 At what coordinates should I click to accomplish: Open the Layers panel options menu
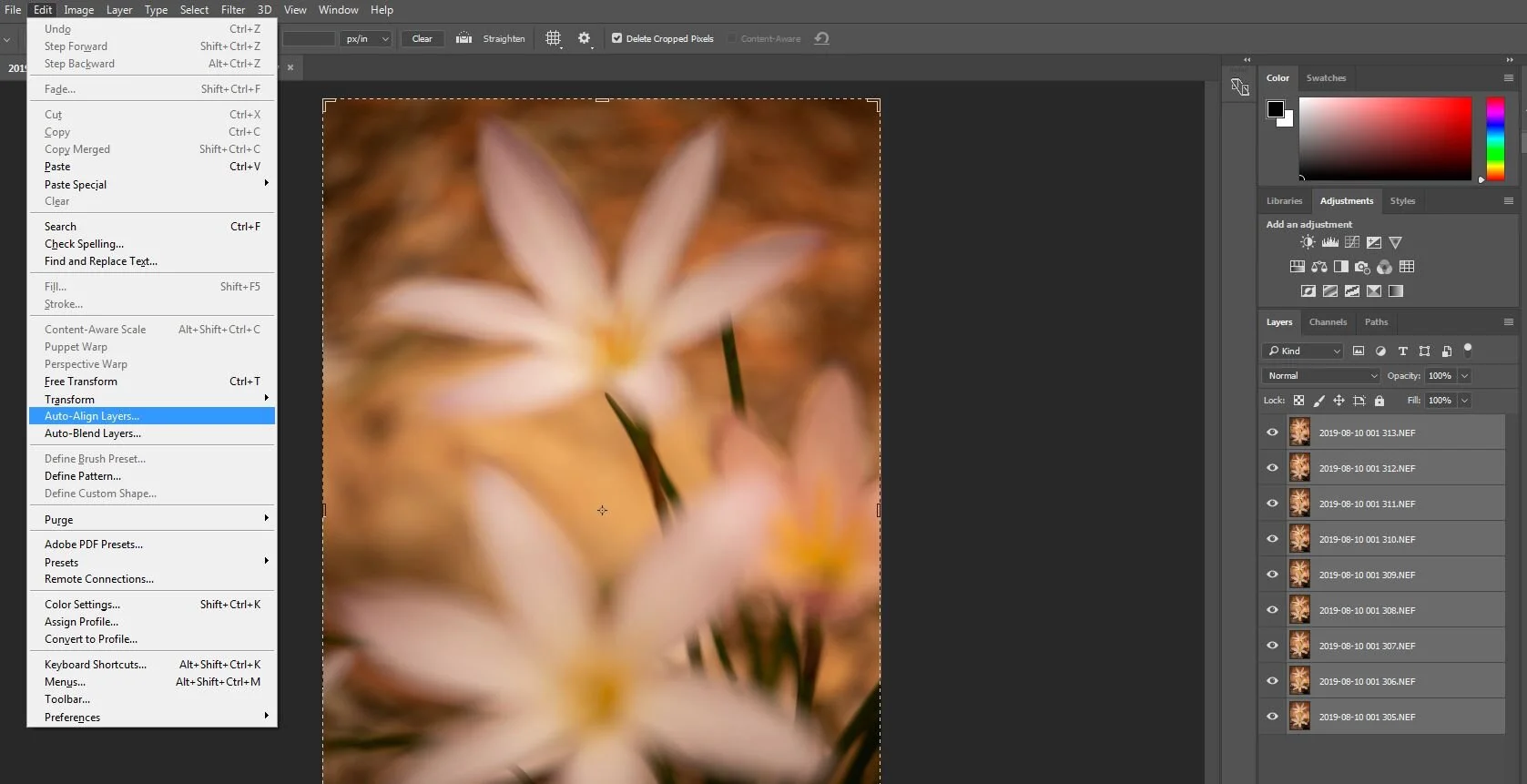1508,322
